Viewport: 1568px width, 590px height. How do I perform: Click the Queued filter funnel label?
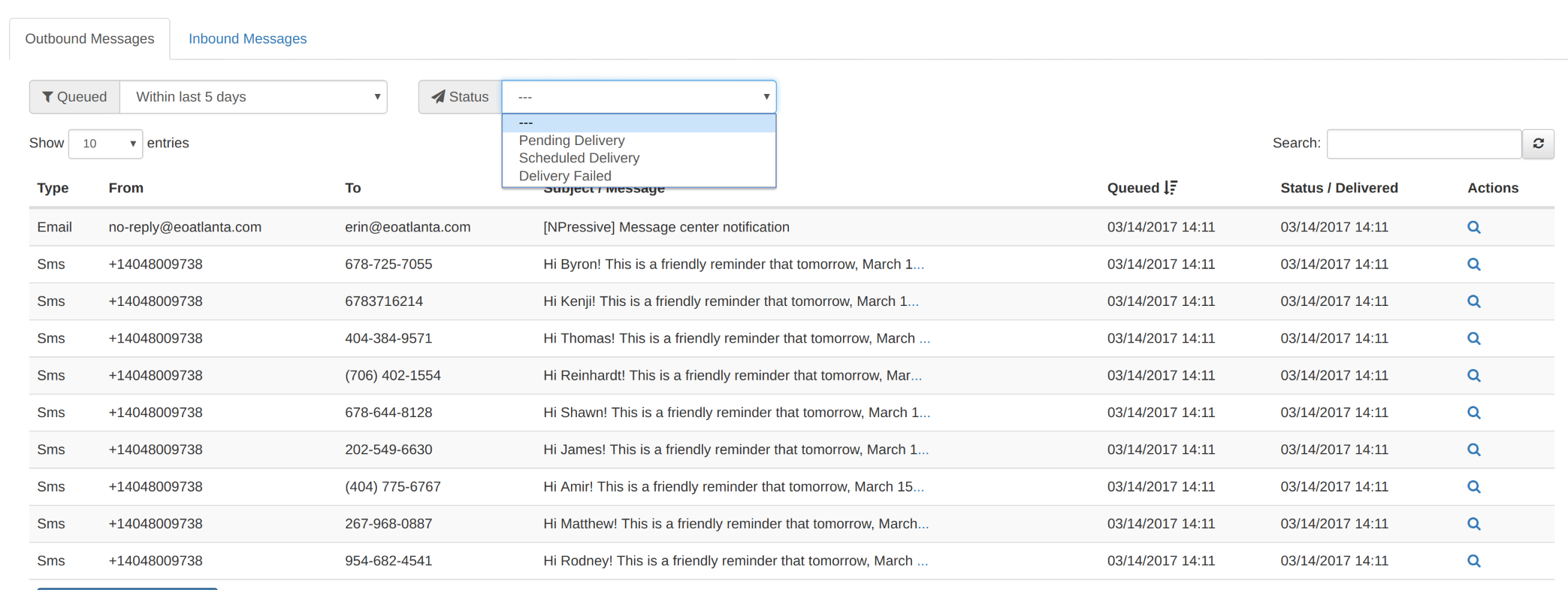click(74, 97)
